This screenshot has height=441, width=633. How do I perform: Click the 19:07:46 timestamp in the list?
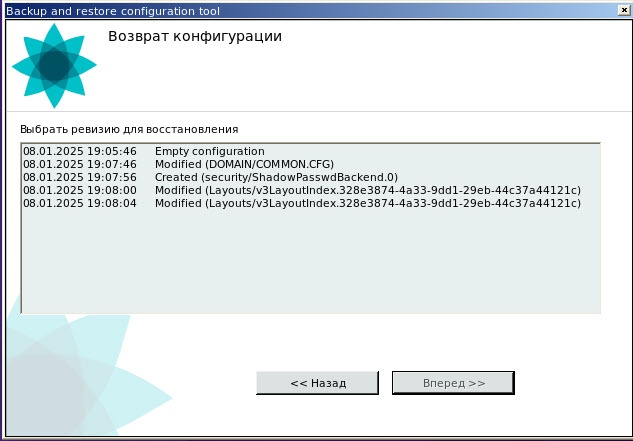coord(80,164)
